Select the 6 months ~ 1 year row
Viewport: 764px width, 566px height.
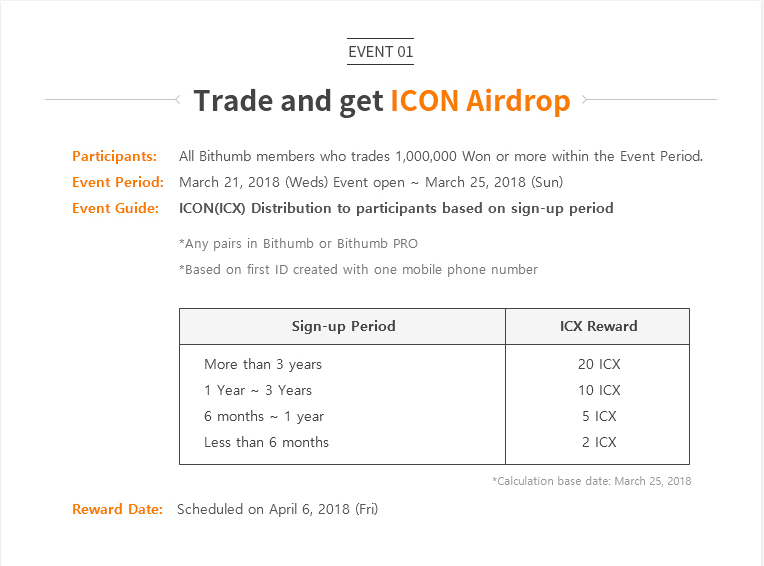coord(434,416)
